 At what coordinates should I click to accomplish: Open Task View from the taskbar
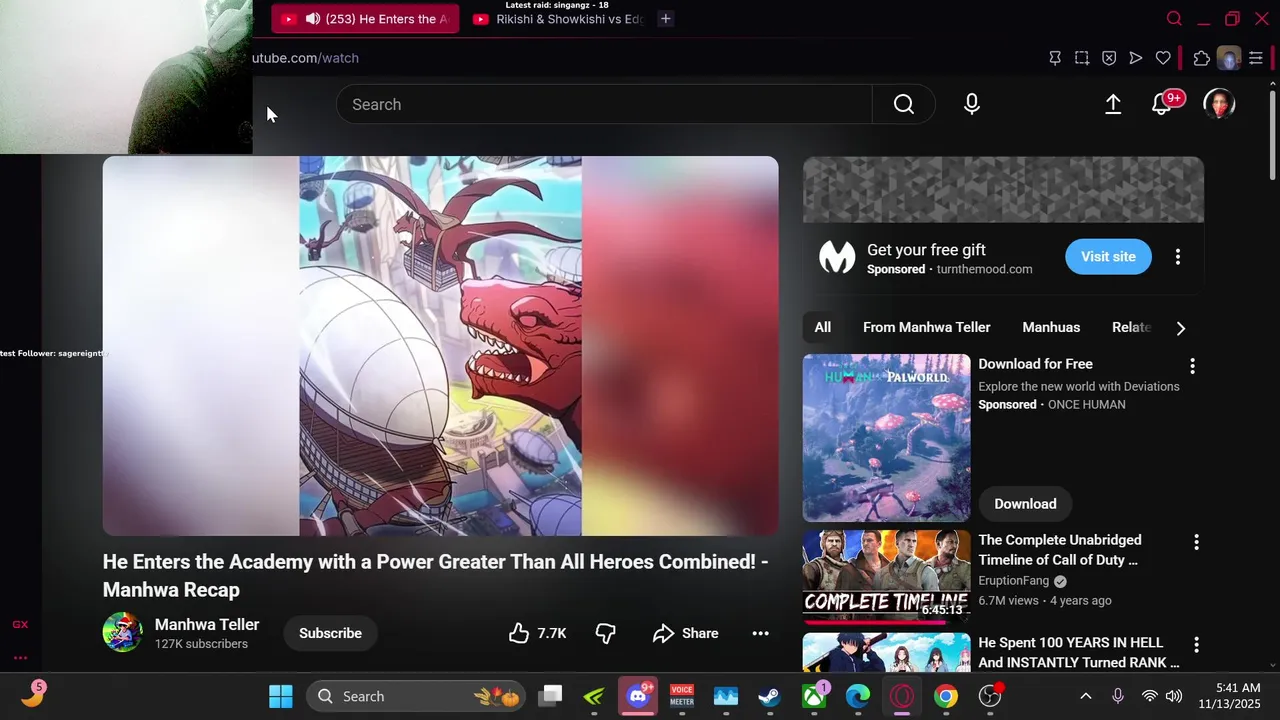click(550, 696)
